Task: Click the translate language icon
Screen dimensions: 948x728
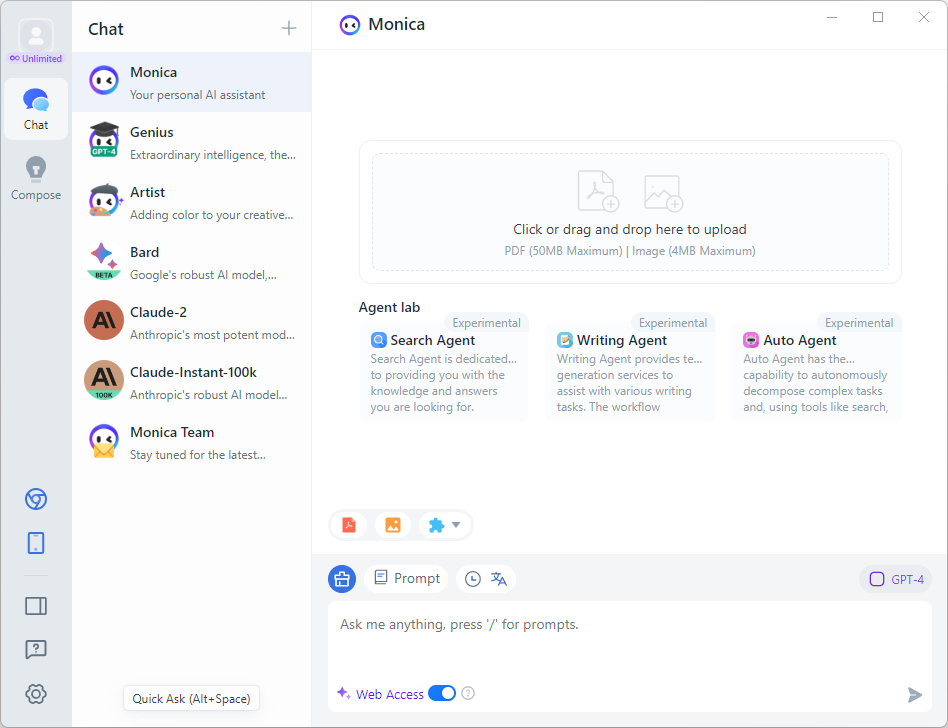Action: tap(499, 579)
